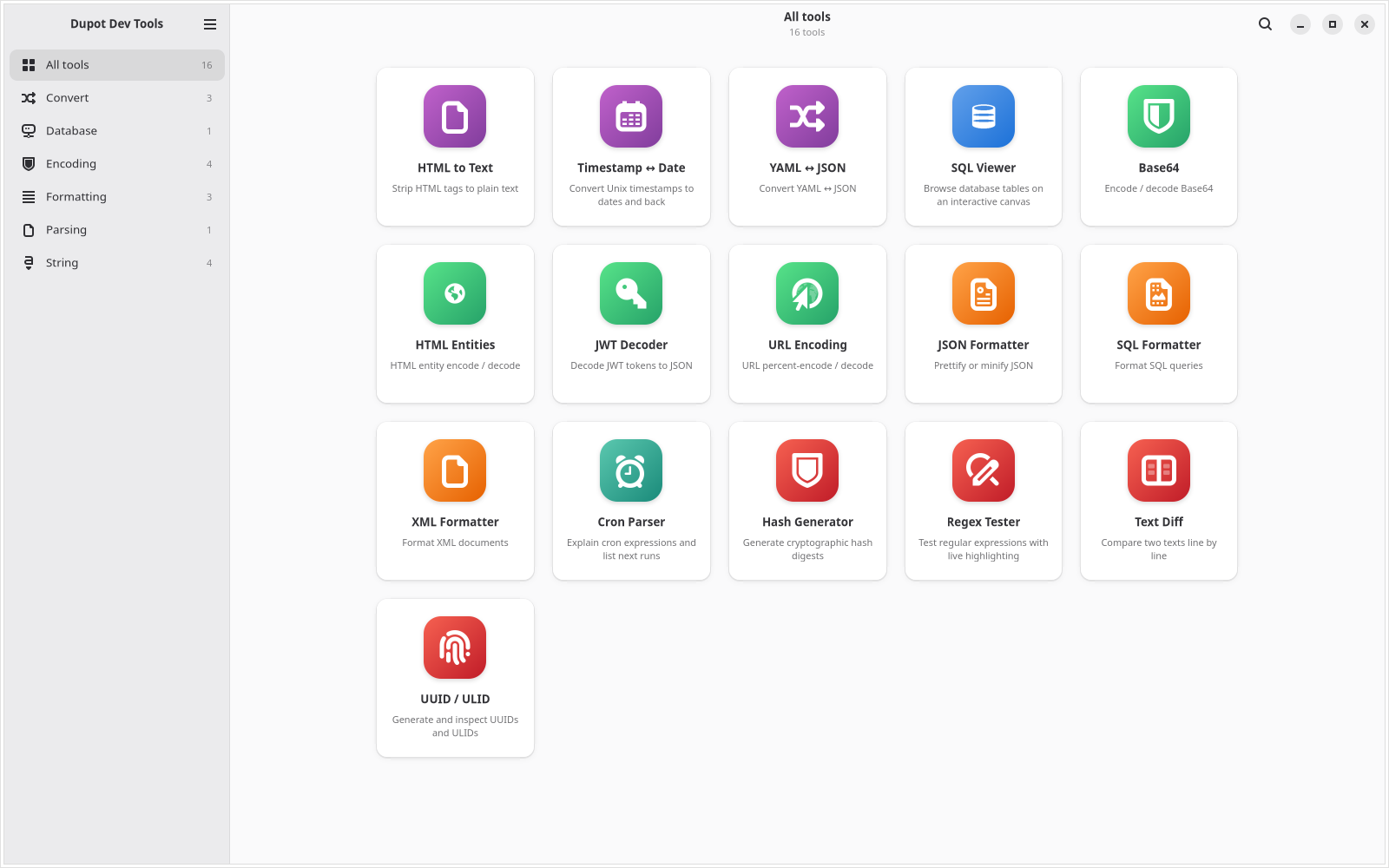The width and height of the screenshot is (1389, 868).
Task: Click the '16 tools' subtitle in header
Action: click(807, 32)
